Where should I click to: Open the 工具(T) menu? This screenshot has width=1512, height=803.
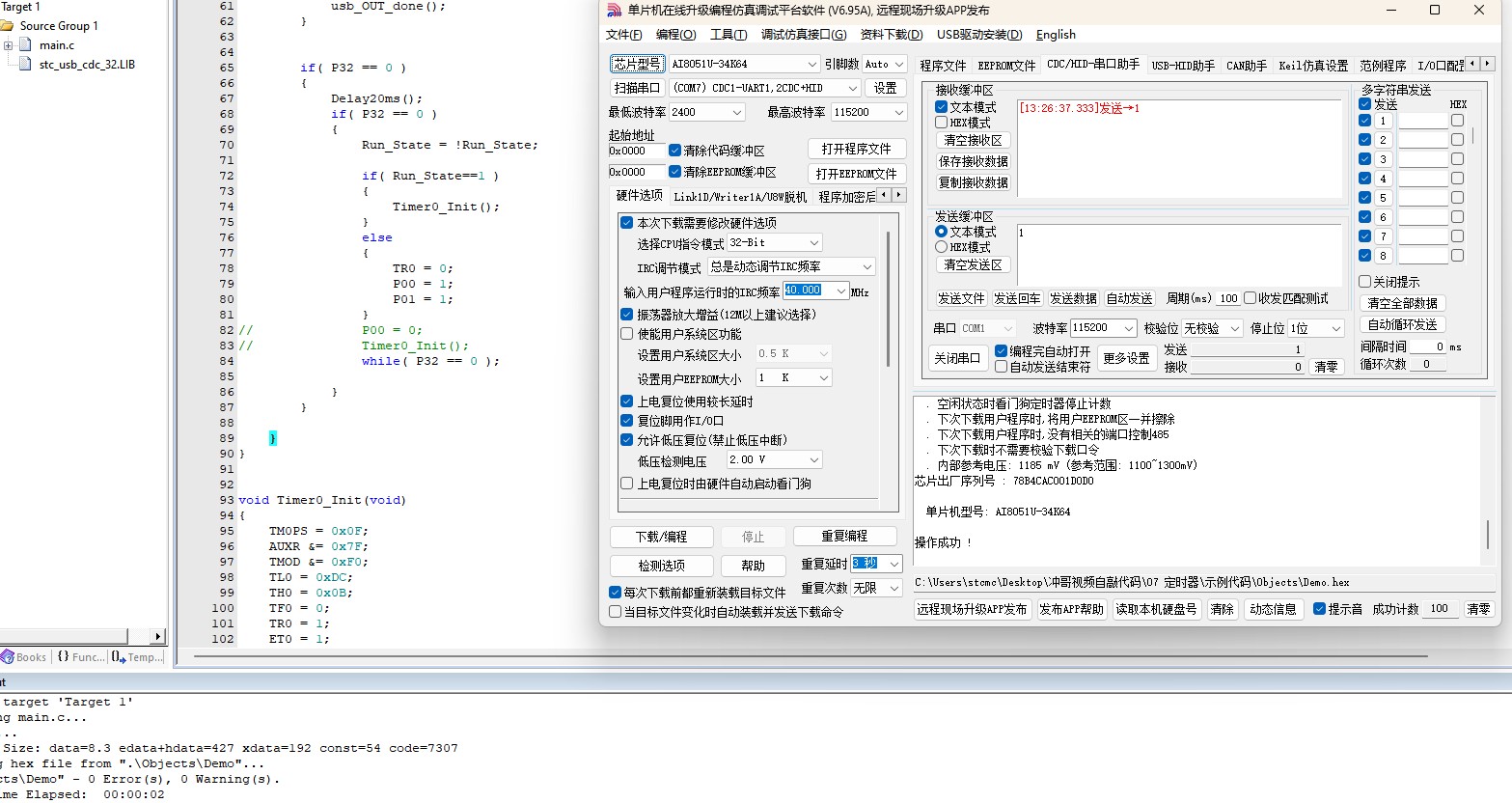[x=729, y=35]
